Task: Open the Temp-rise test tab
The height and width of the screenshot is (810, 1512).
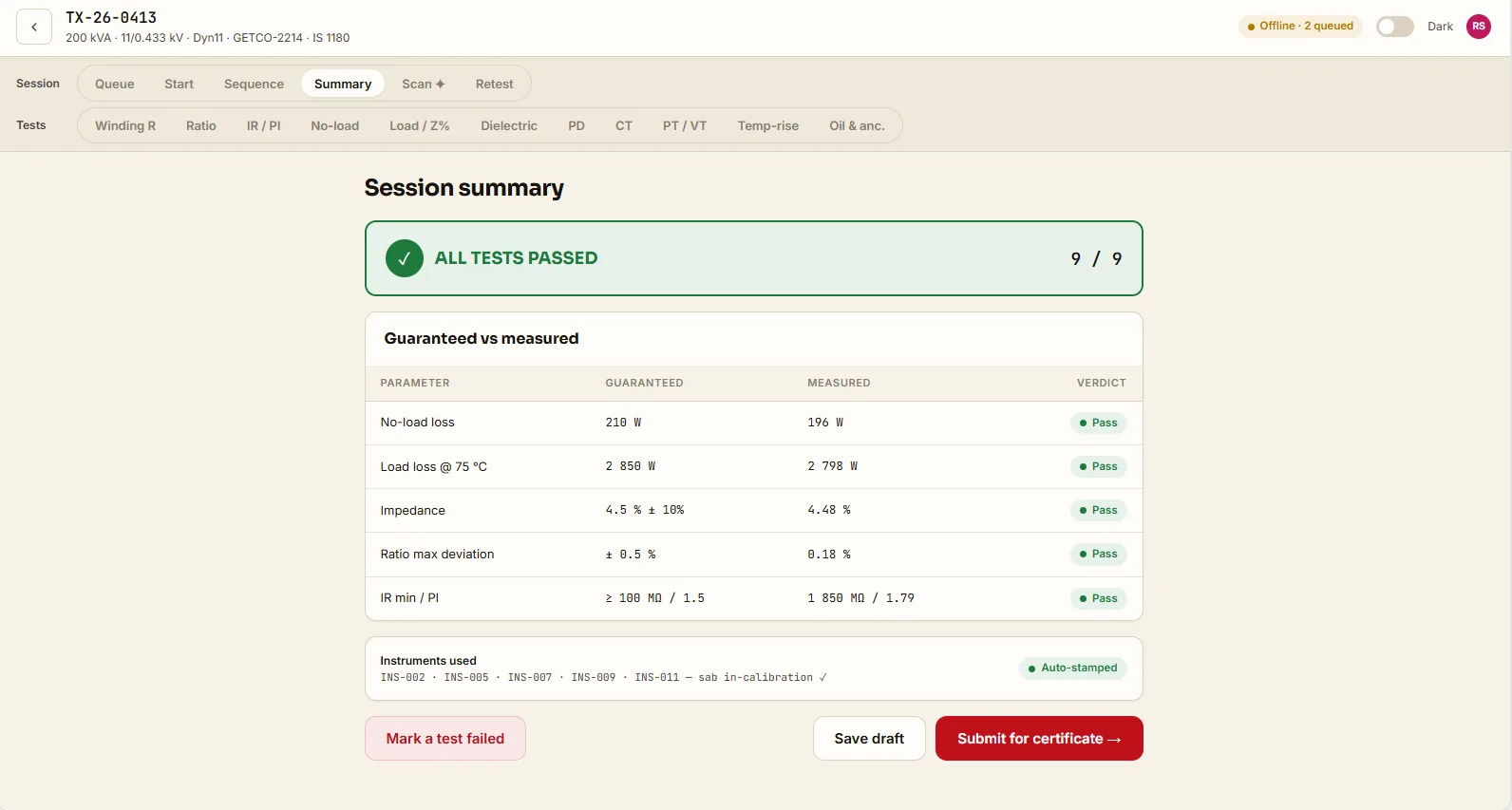Action: tap(768, 125)
